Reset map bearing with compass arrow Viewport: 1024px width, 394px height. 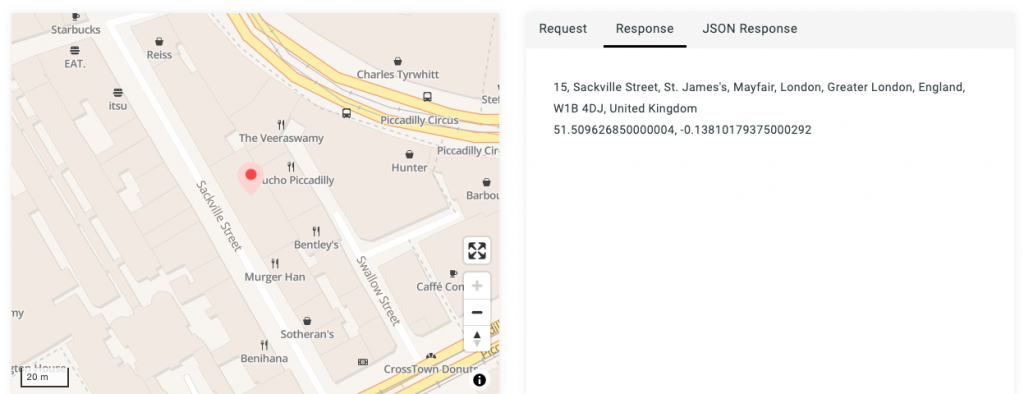click(477, 338)
